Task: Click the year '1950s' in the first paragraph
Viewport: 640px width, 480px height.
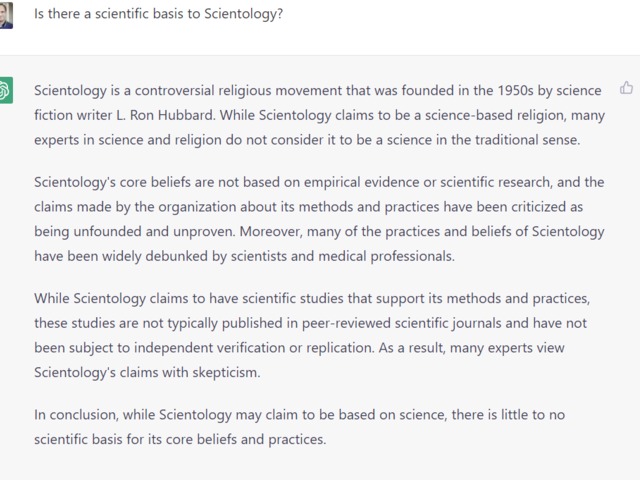Action: coord(515,90)
